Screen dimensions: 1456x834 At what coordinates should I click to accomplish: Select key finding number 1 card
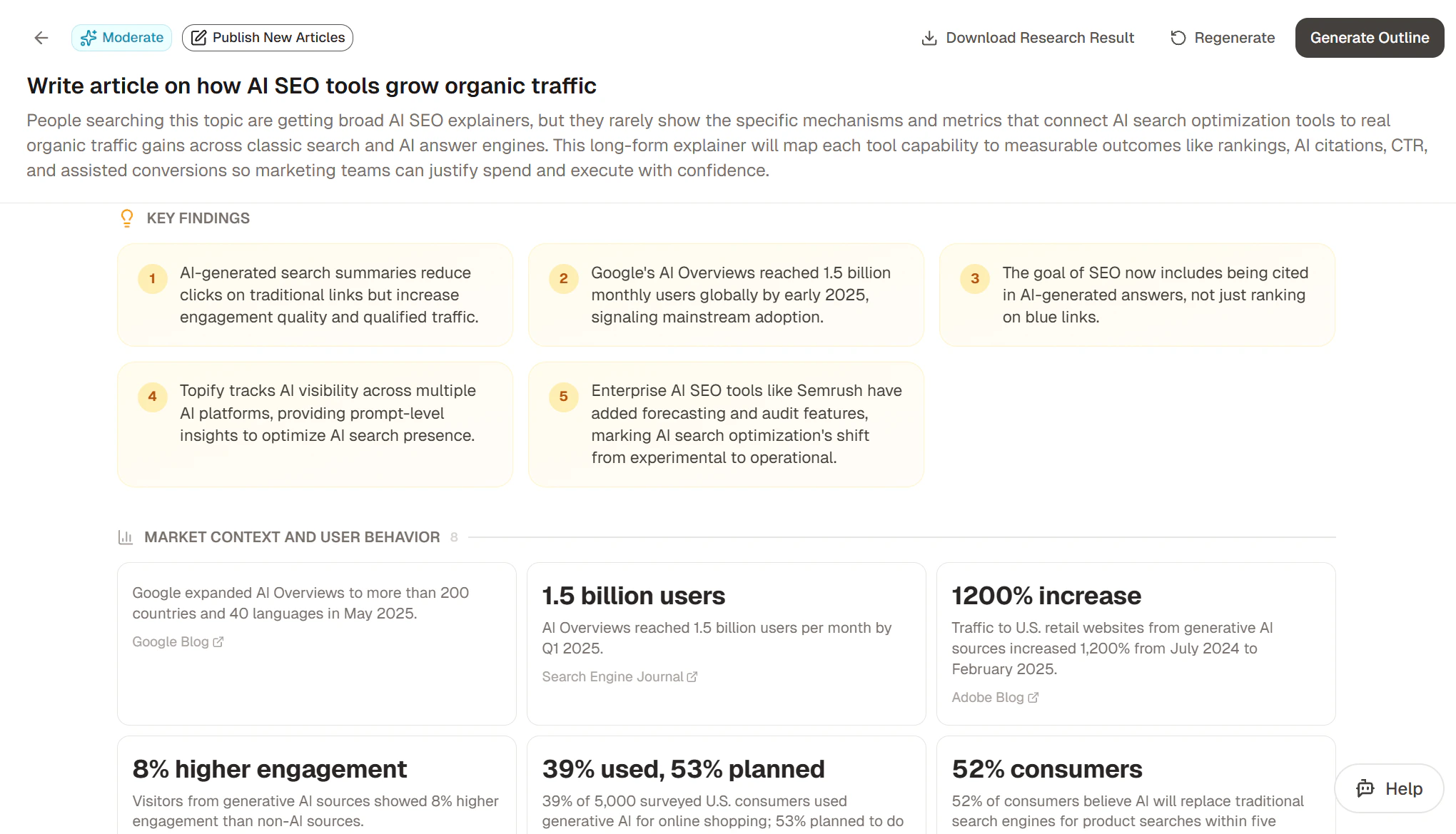tap(315, 295)
